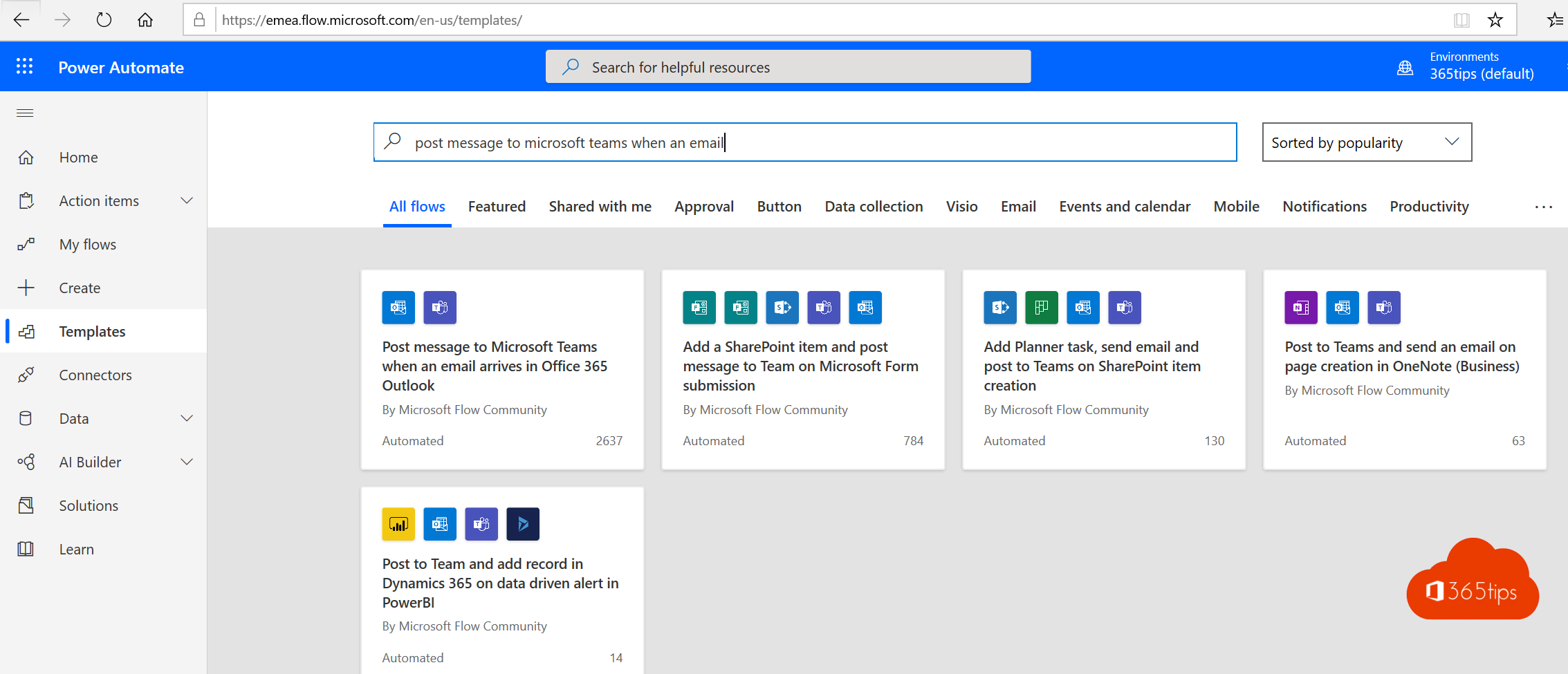Reload the page with refresh icon
This screenshot has width=1568, height=674.
click(x=104, y=20)
